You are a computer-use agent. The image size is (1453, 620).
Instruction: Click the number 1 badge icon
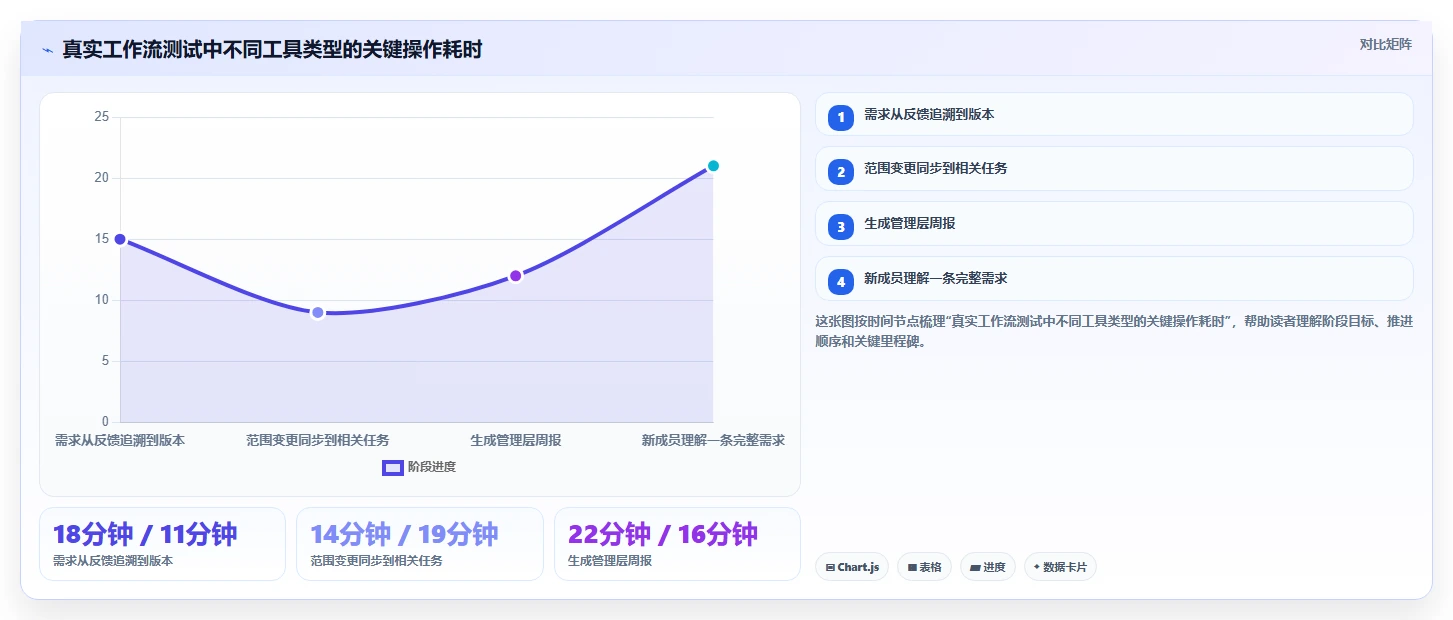click(x=841, y=116)
